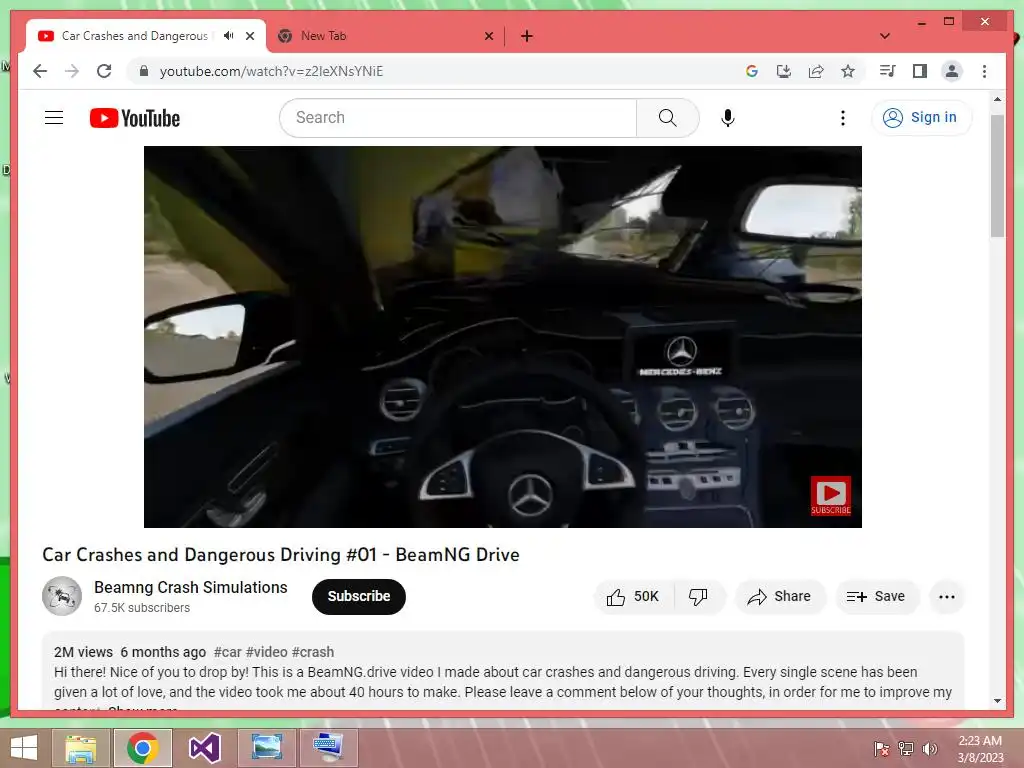1024x768 pixels.
Task: Open the on-screen keyboard taskbar icon
Action: [328, 748]
